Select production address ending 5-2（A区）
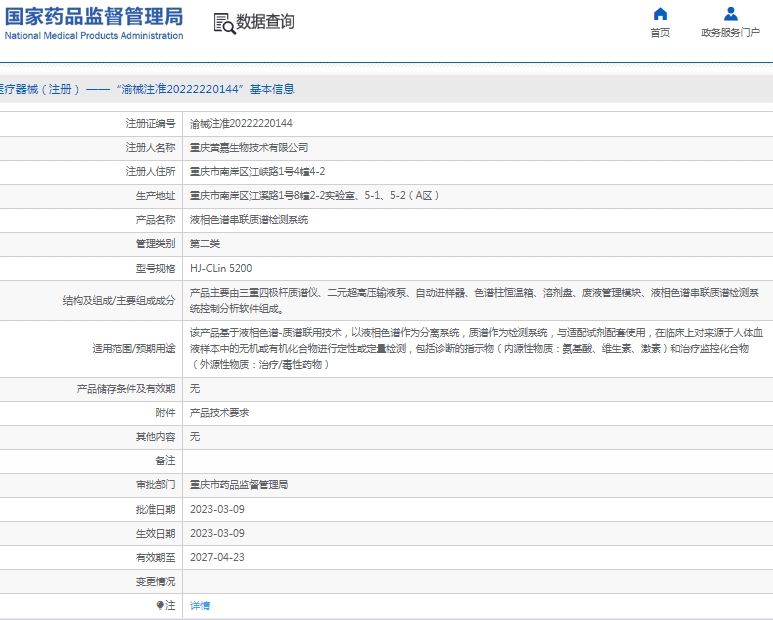This screenshot has width=773, height=620. (x=315, y=196)
